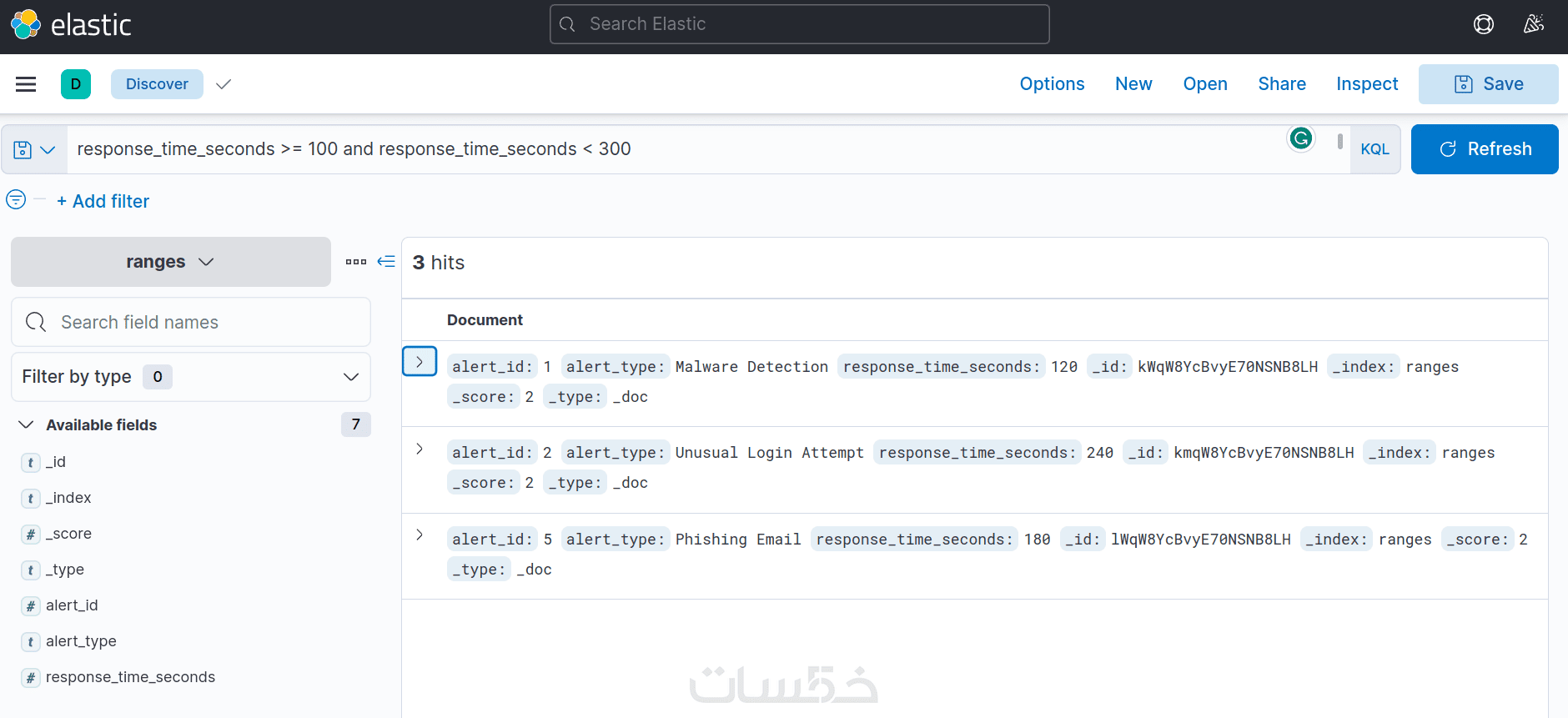
Task: Click the Grammarly icon in query bar
Action: [x=1300, y=138]
